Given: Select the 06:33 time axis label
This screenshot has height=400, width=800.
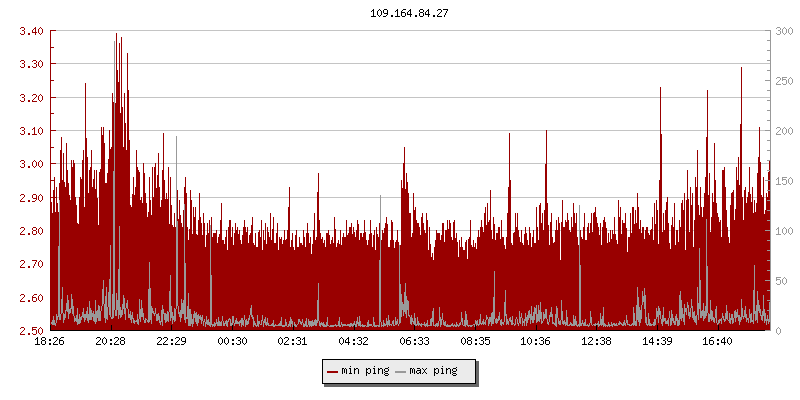Looking at the screenshot, I should [x=414, y=342].
